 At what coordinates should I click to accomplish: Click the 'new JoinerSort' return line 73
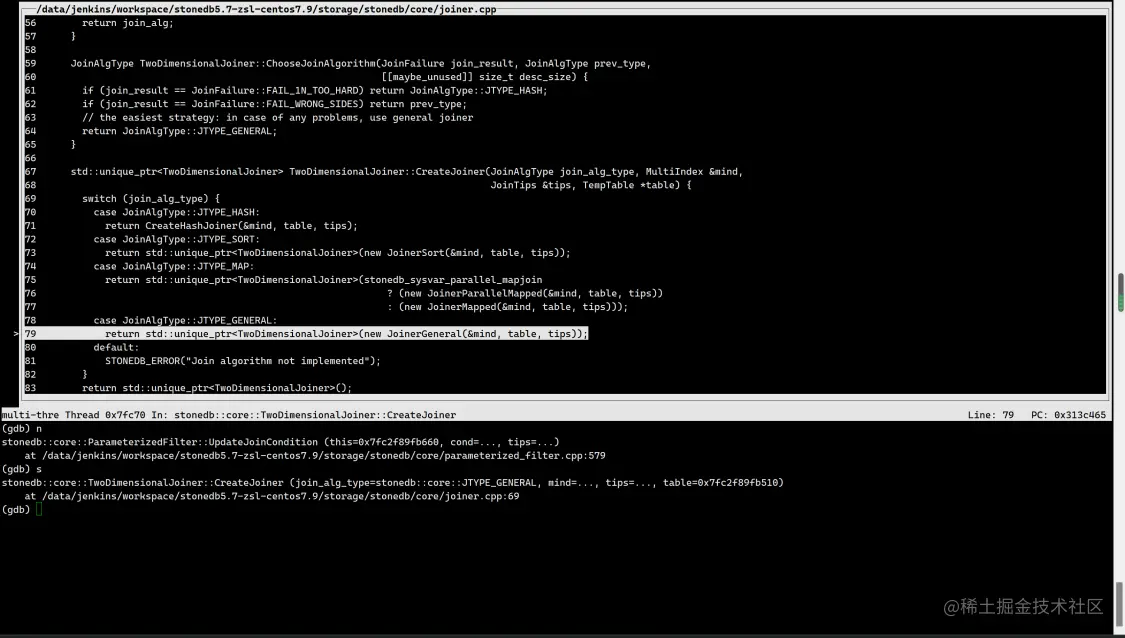click(338, 253)
